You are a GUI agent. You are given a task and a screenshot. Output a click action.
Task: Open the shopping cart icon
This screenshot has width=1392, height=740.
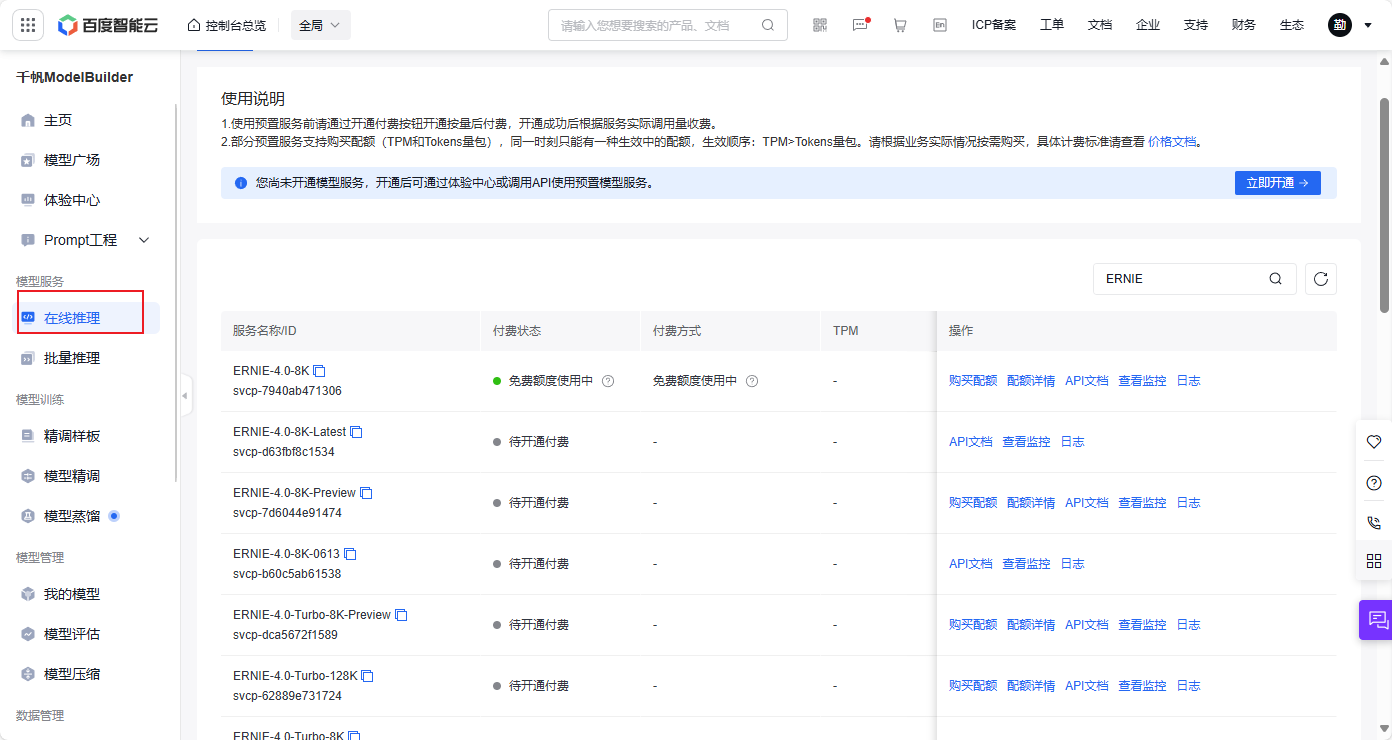tap(900, 25)
